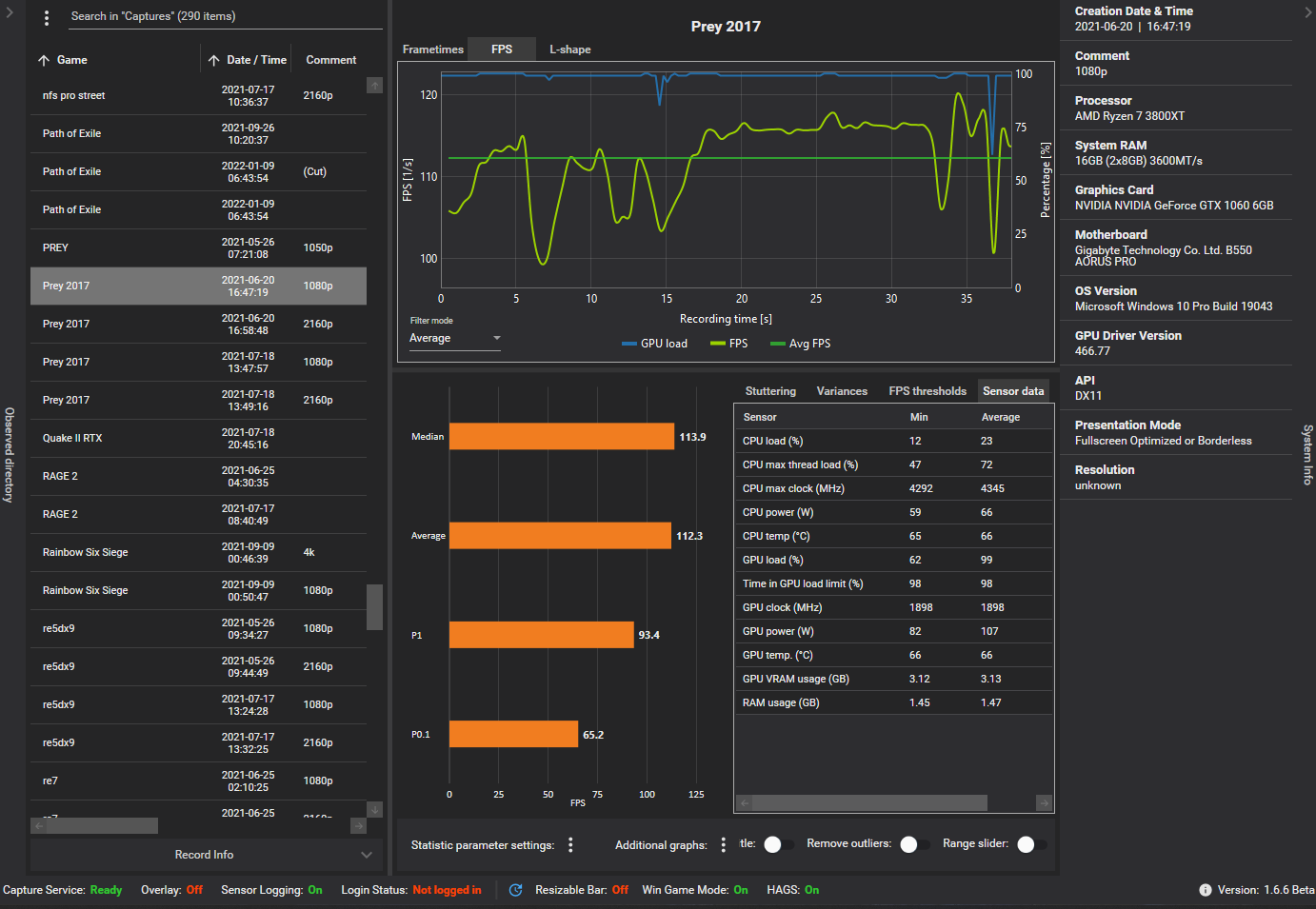Click the Overlay Off status entry

[171, 890]
